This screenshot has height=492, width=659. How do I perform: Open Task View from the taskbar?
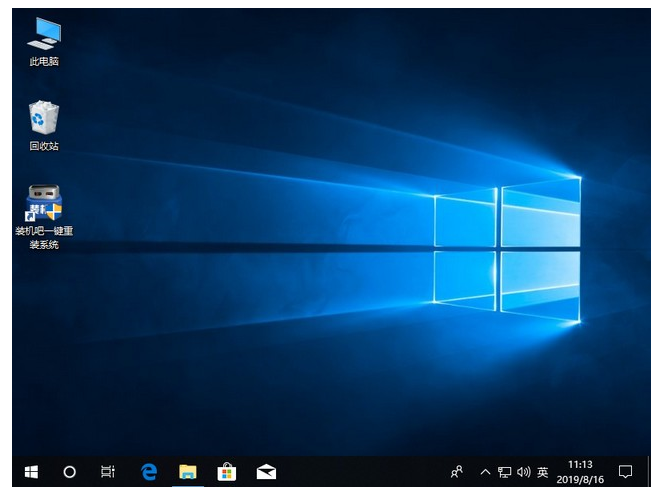(108, 471)
